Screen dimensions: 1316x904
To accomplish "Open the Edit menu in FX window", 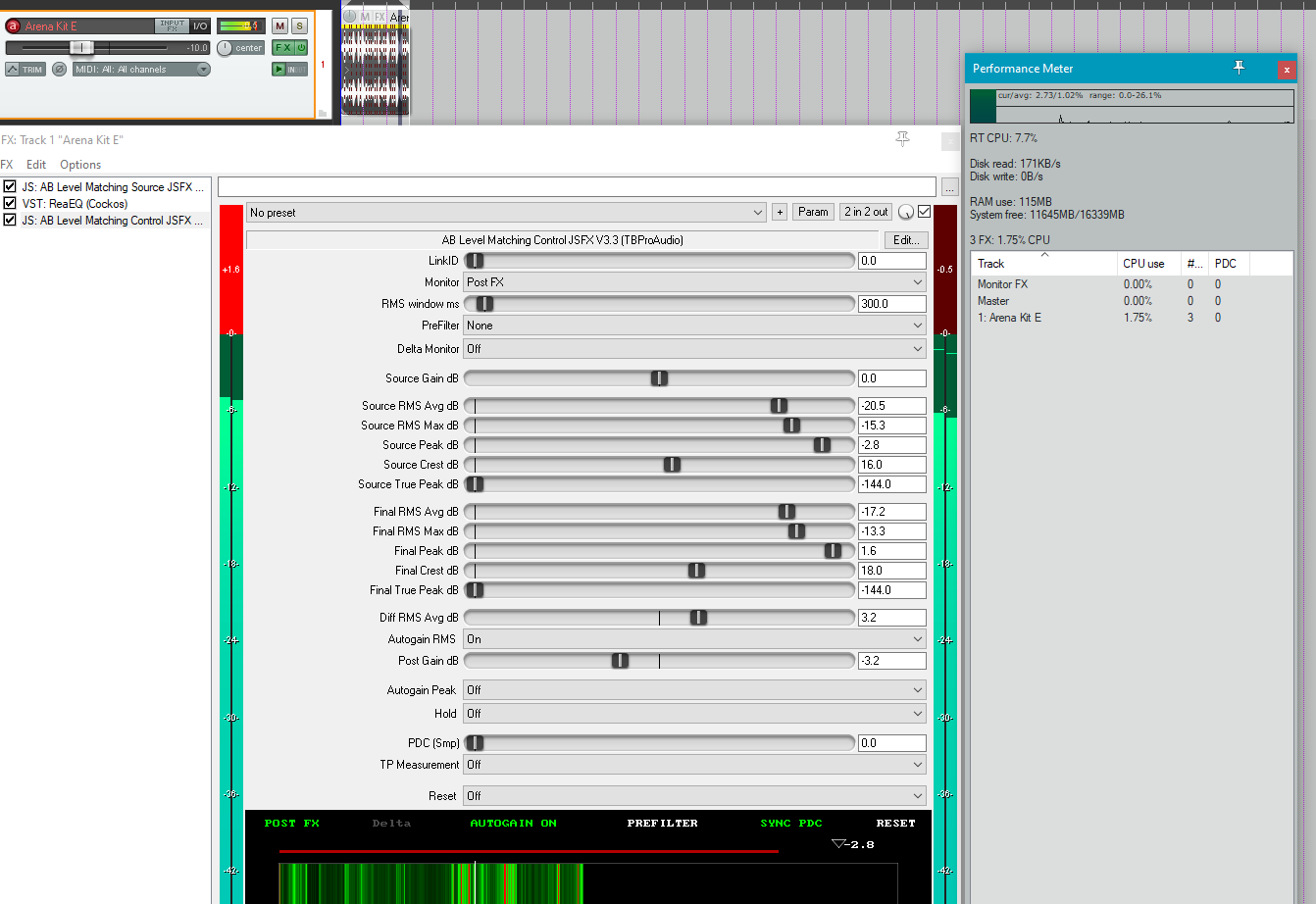I will pos(36,165).
